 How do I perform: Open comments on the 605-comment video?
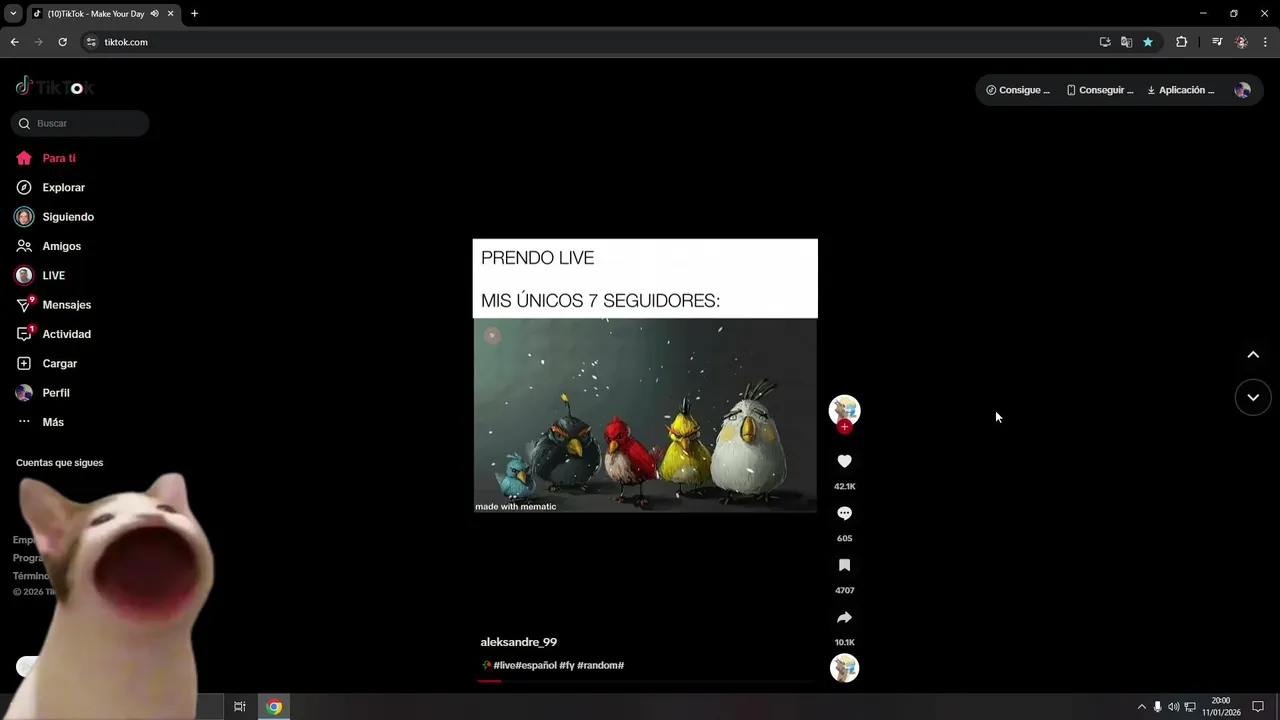[844, 513]
